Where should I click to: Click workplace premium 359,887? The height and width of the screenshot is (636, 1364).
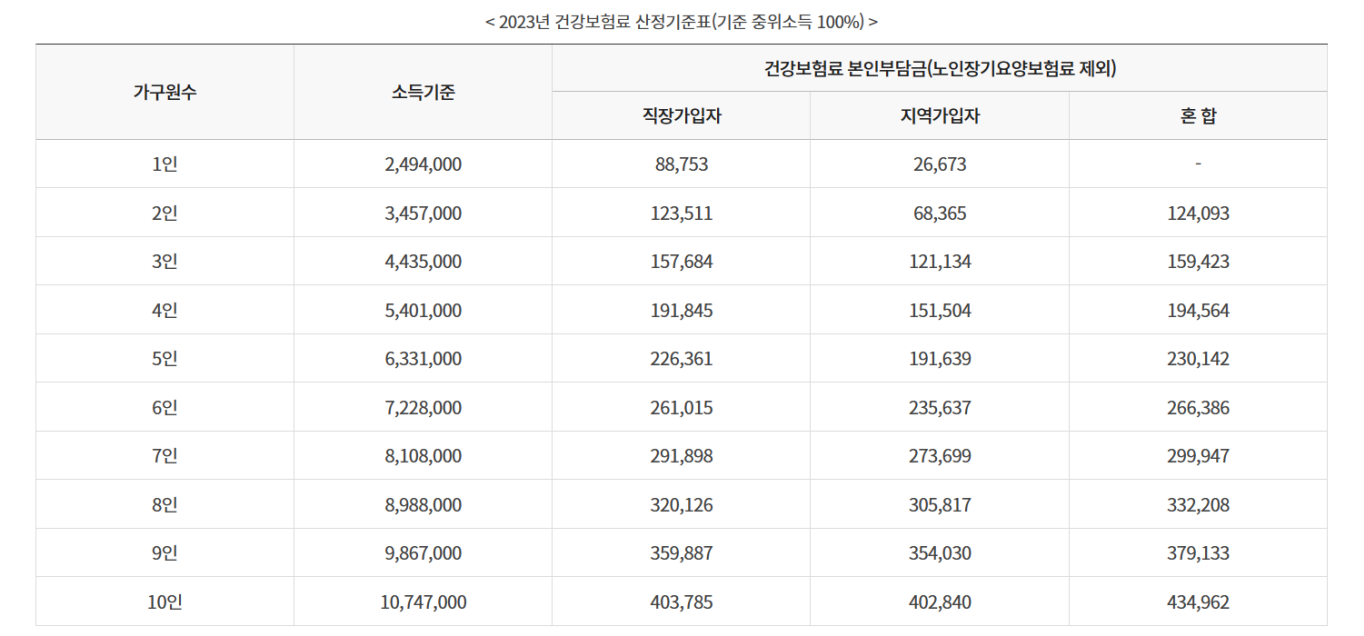pyautogui.click(x=681, y=553)
